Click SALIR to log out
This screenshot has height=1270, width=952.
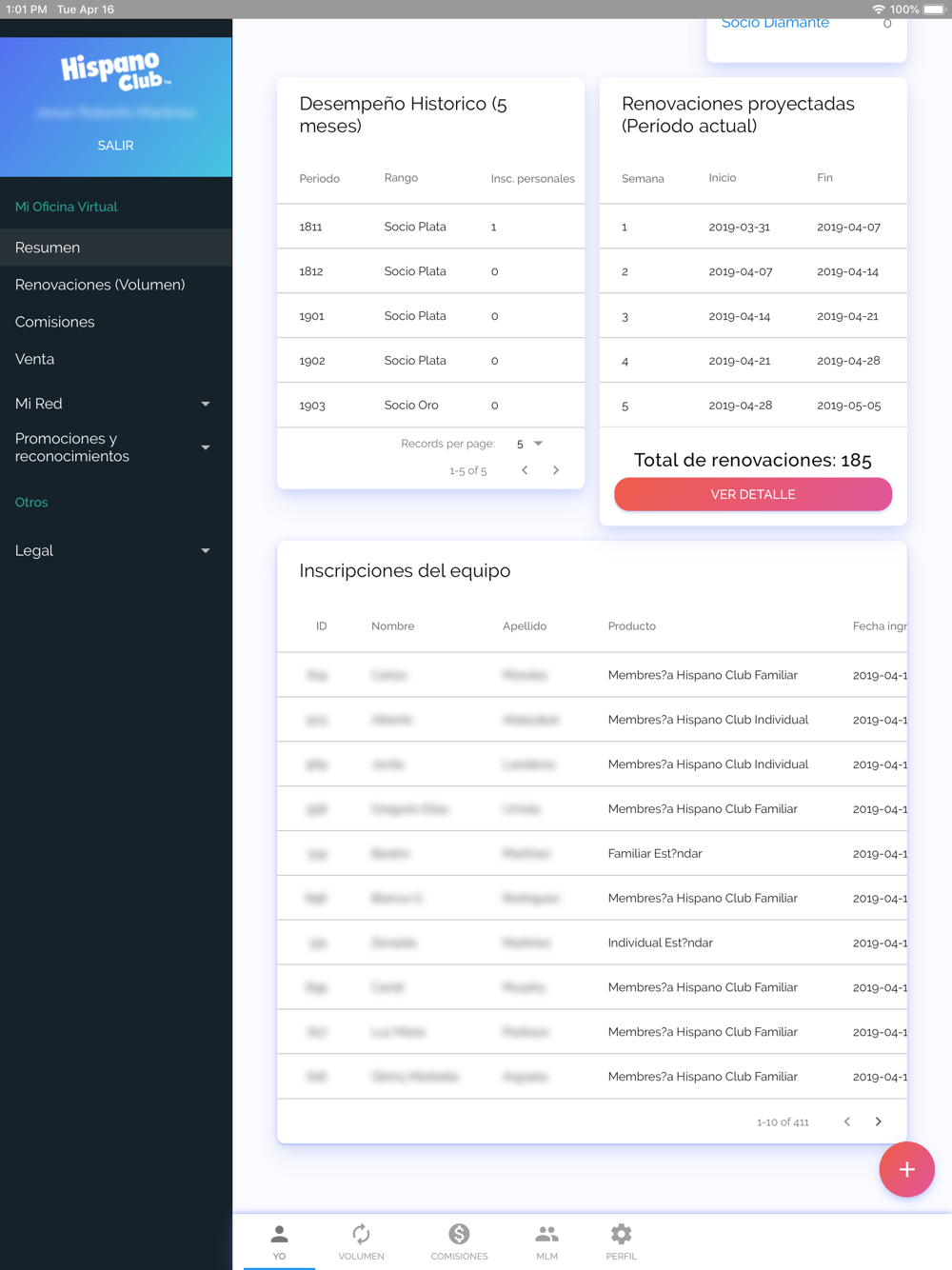[115, 146]
